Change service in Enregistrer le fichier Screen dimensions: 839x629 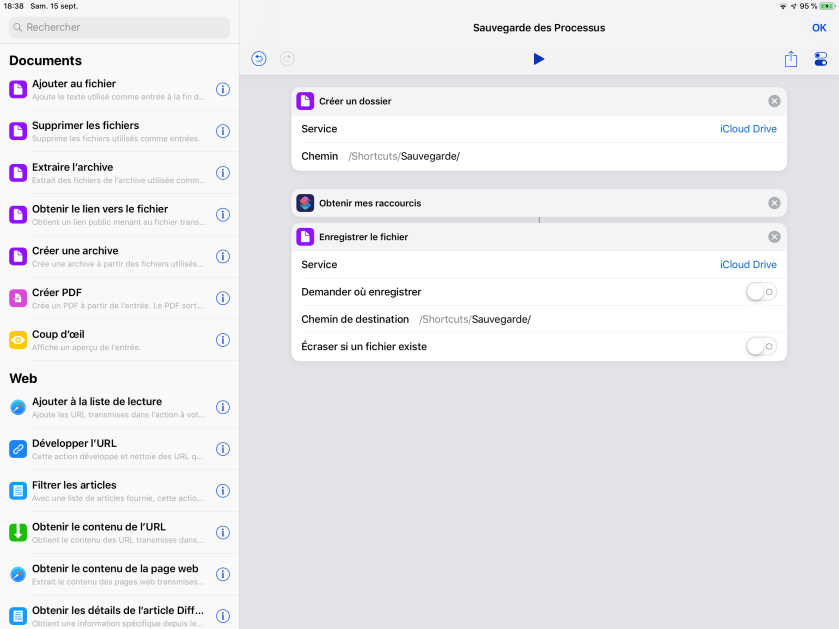[748, 265]
